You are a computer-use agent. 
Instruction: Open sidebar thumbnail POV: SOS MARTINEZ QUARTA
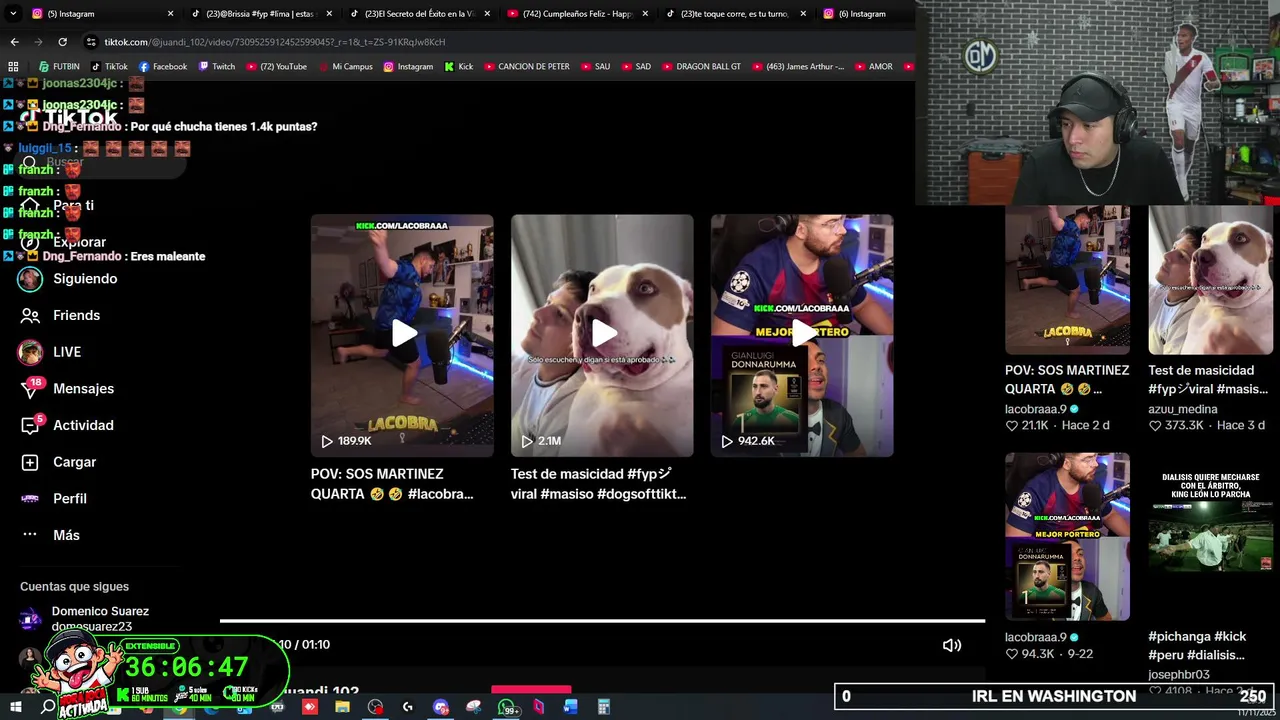(x=1067, y=280)
